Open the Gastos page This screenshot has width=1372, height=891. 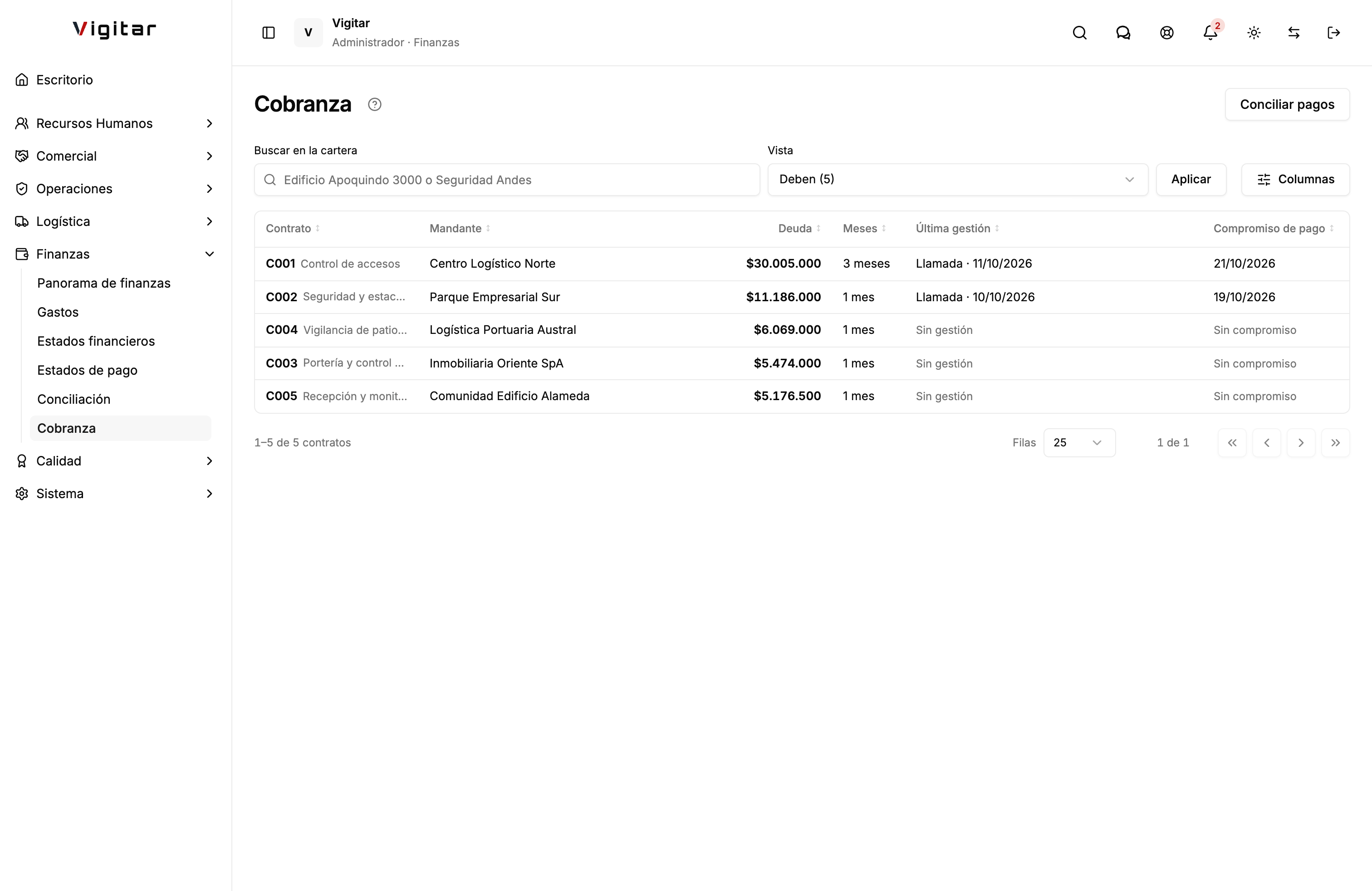pos(121,313)
